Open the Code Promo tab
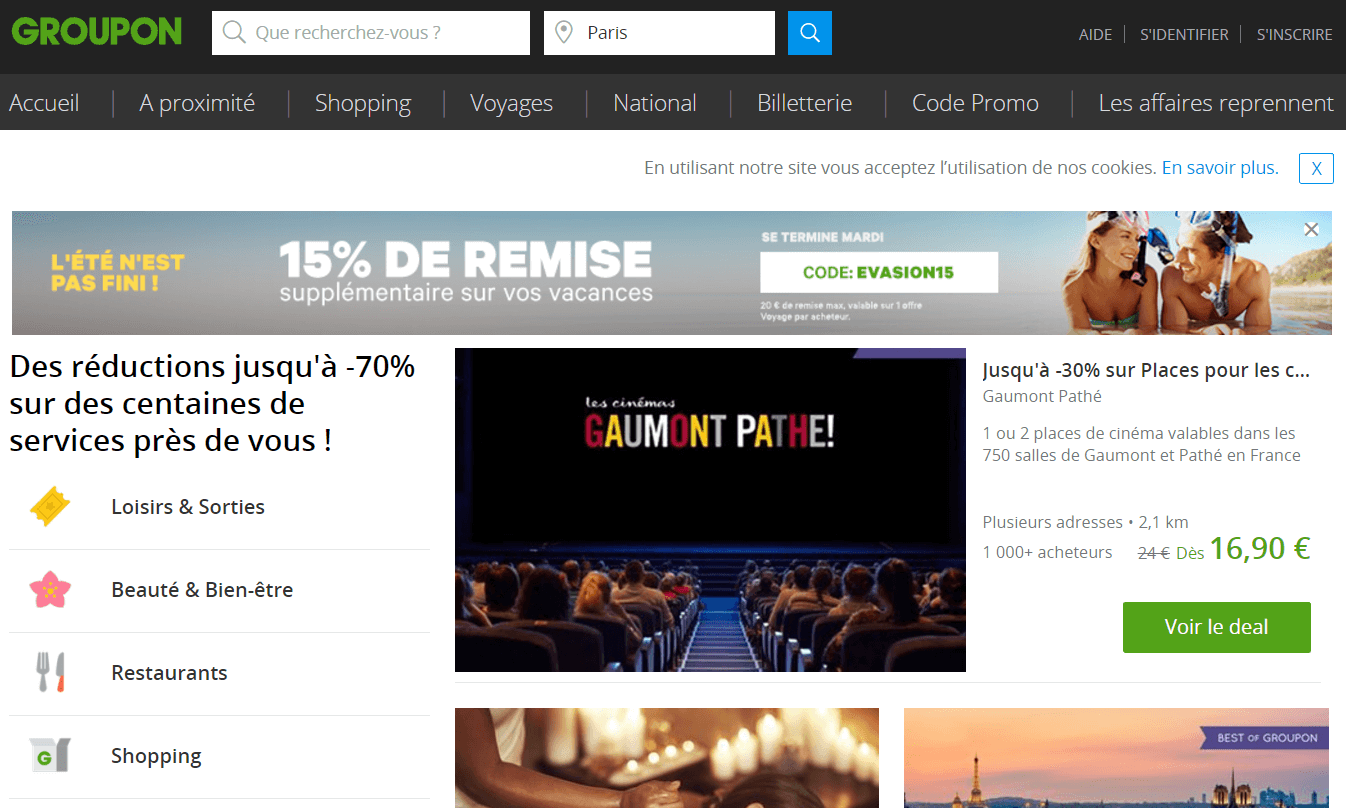The image size is (1346, 808). 975,103
